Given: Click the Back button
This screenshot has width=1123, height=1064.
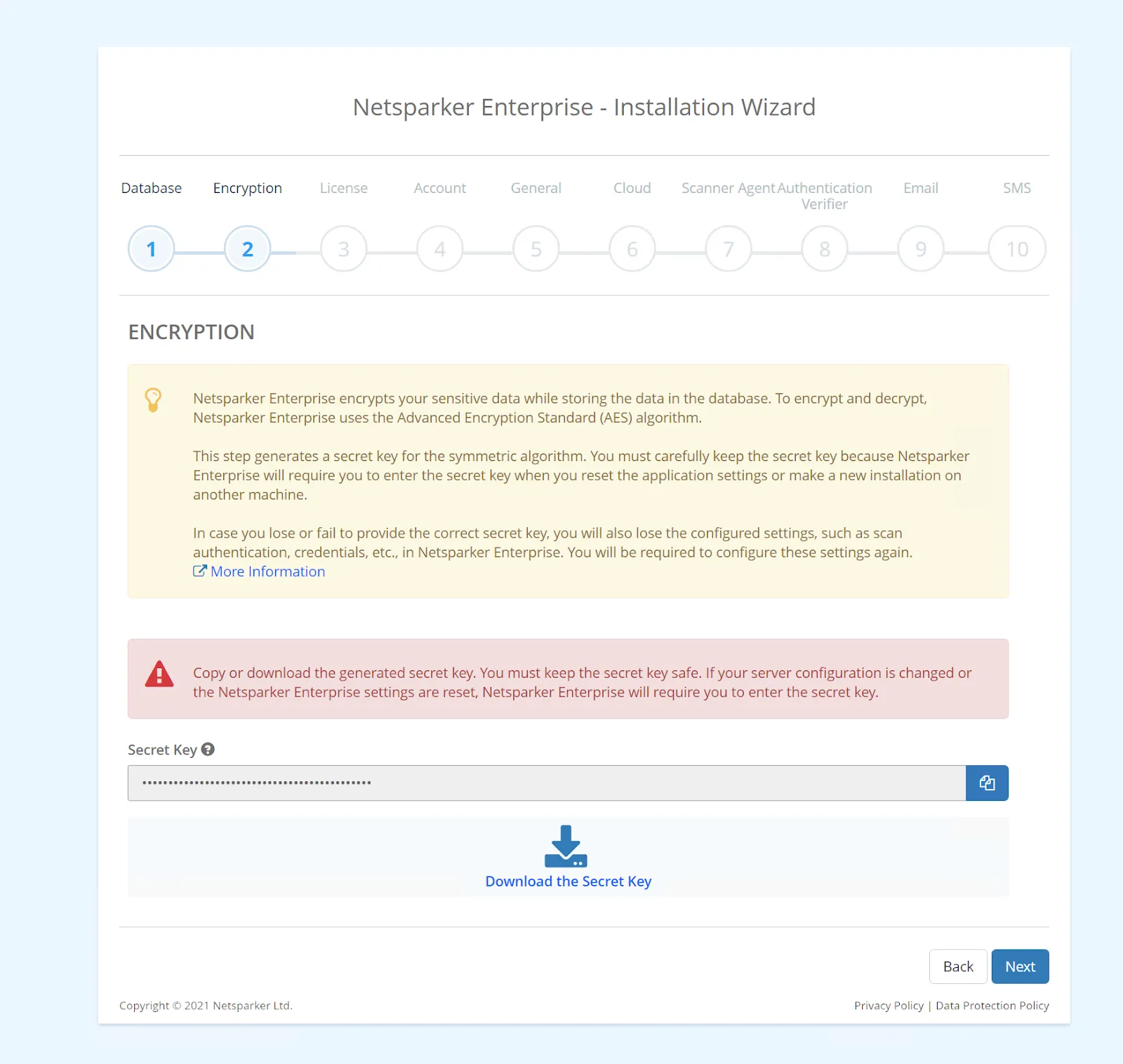Looking at the screenshot, I should point(958,966).
